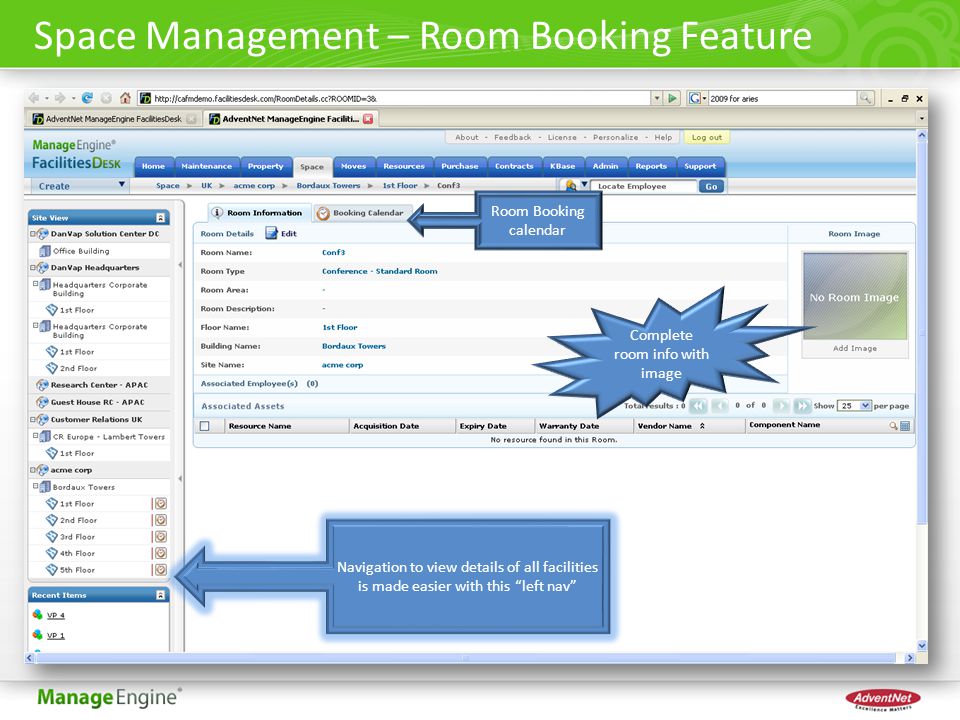960x720 pixels.
Task: Open booking calendar icon for 1st Floor Bordaux Towers
Action: (x=160, y=503)
